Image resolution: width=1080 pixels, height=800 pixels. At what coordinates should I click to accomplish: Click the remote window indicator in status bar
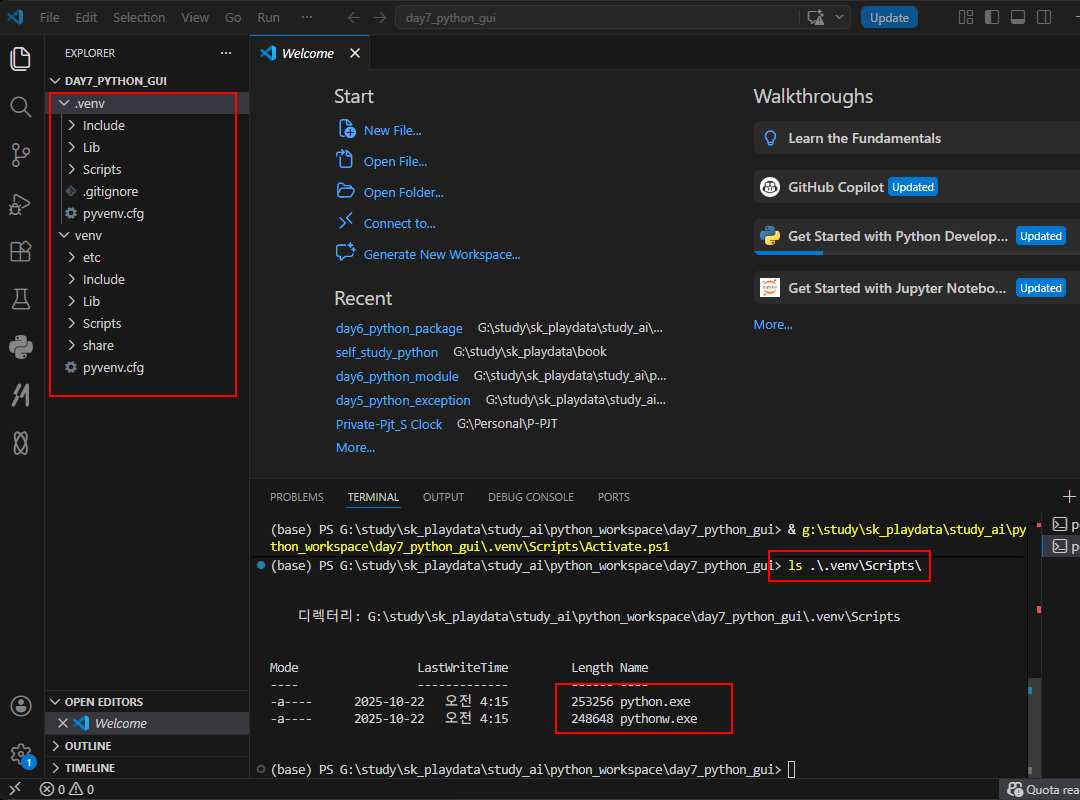pos(15,789)
